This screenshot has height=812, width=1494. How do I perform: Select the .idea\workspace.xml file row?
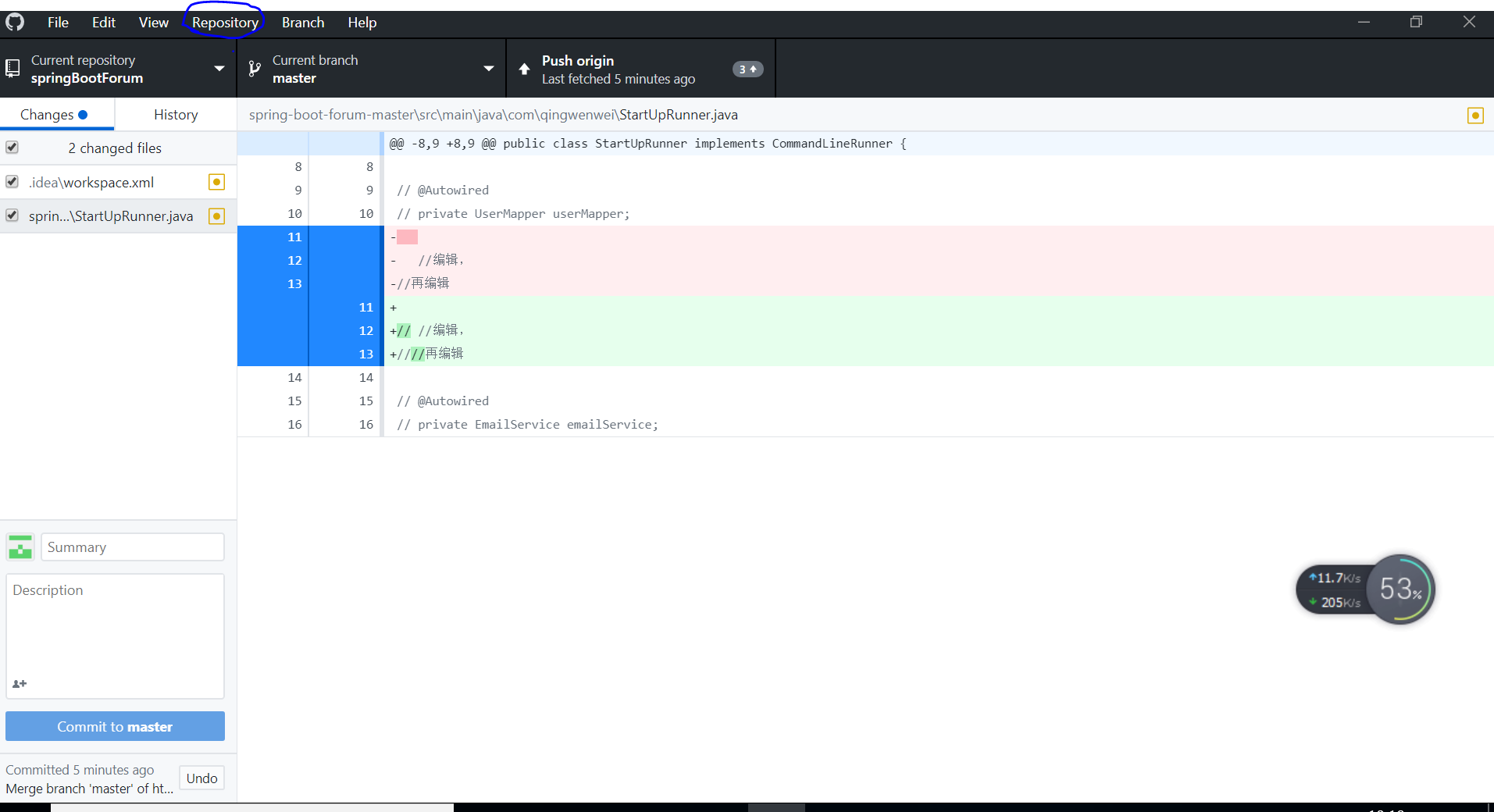coord(118,182)
